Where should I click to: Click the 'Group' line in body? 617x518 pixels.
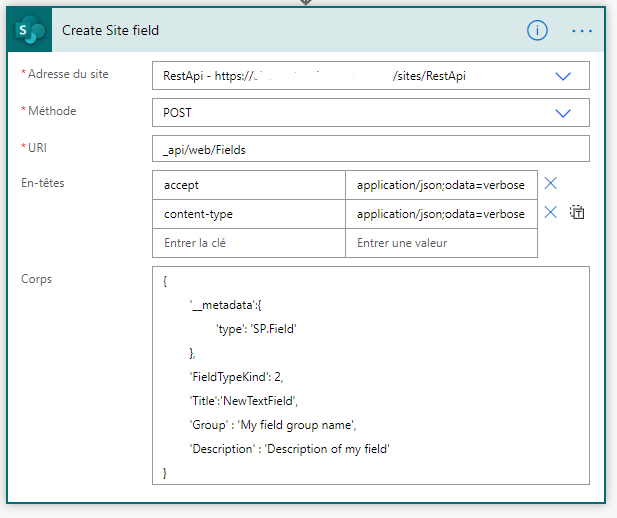(273, 425)
